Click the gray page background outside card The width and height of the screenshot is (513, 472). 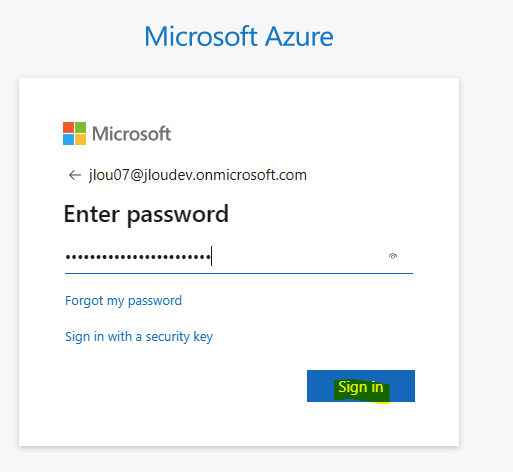click(487, 233)
